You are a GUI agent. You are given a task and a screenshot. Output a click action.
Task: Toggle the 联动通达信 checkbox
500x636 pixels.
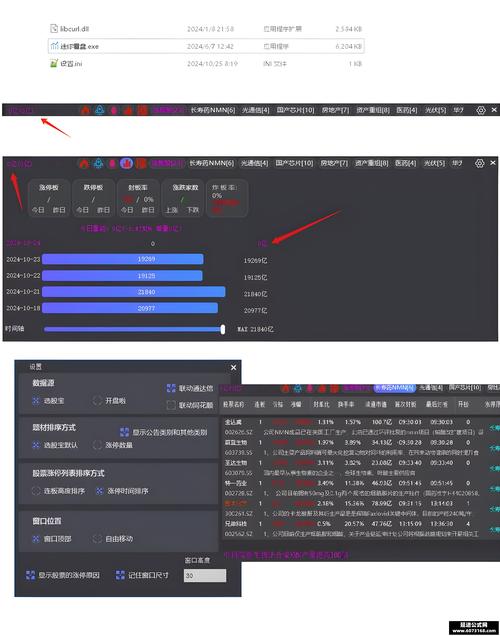click(x=171, y=388)
